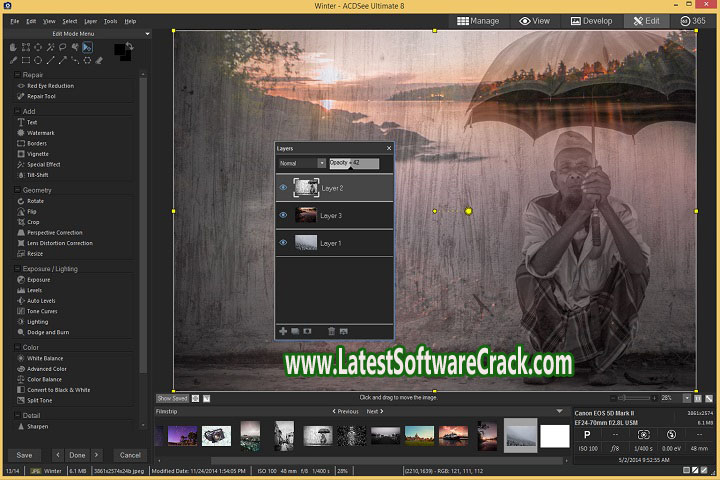
Task: Collapse the Add group
Action: point(17,111)
